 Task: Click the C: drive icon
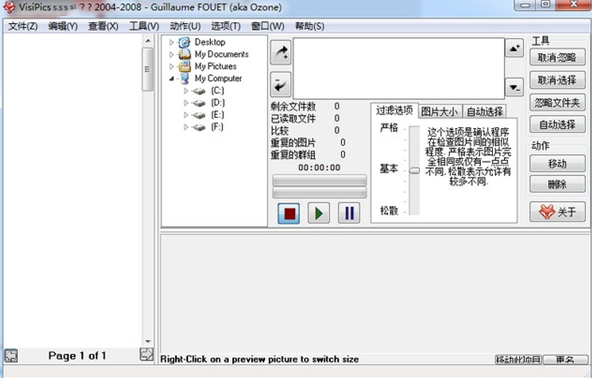(199, 91)
